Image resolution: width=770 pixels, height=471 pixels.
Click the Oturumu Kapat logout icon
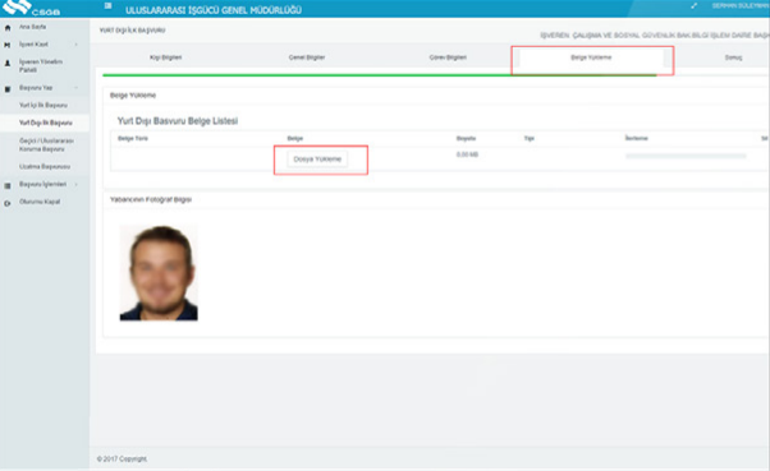pos(9,202)
